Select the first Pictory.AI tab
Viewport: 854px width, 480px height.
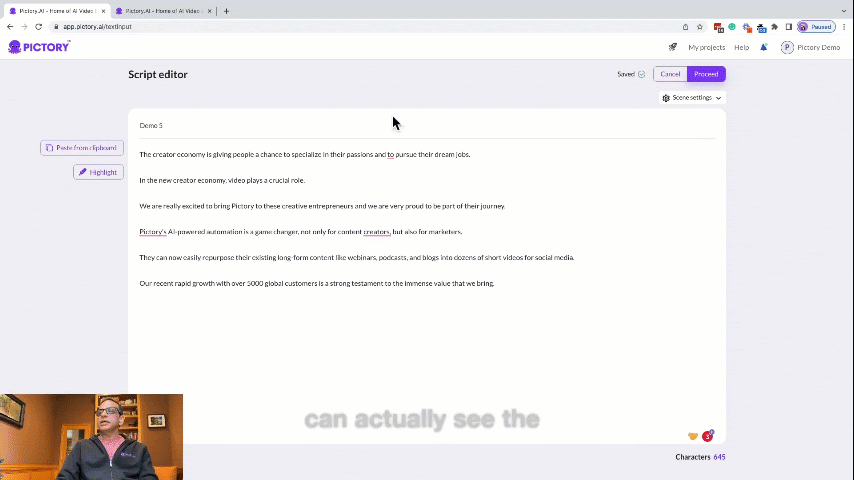pos(57,11)
